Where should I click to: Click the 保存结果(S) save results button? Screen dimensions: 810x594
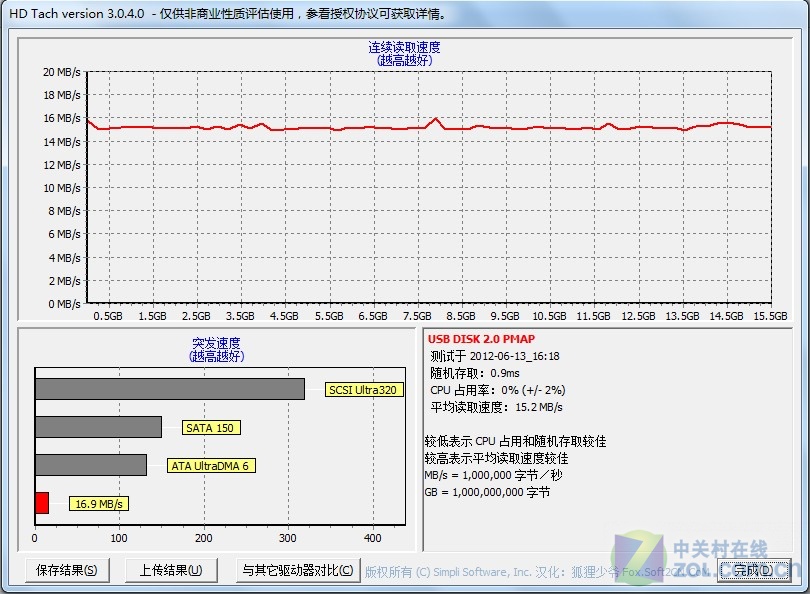coord(67,570)
